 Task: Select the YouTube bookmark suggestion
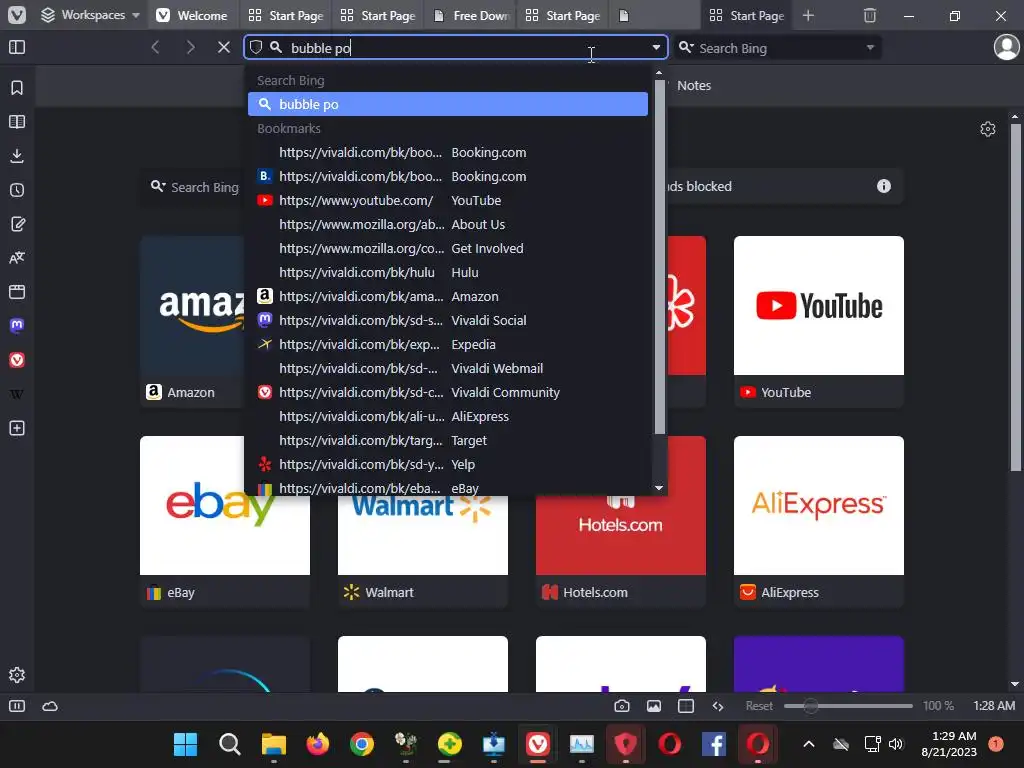point(448,200)
